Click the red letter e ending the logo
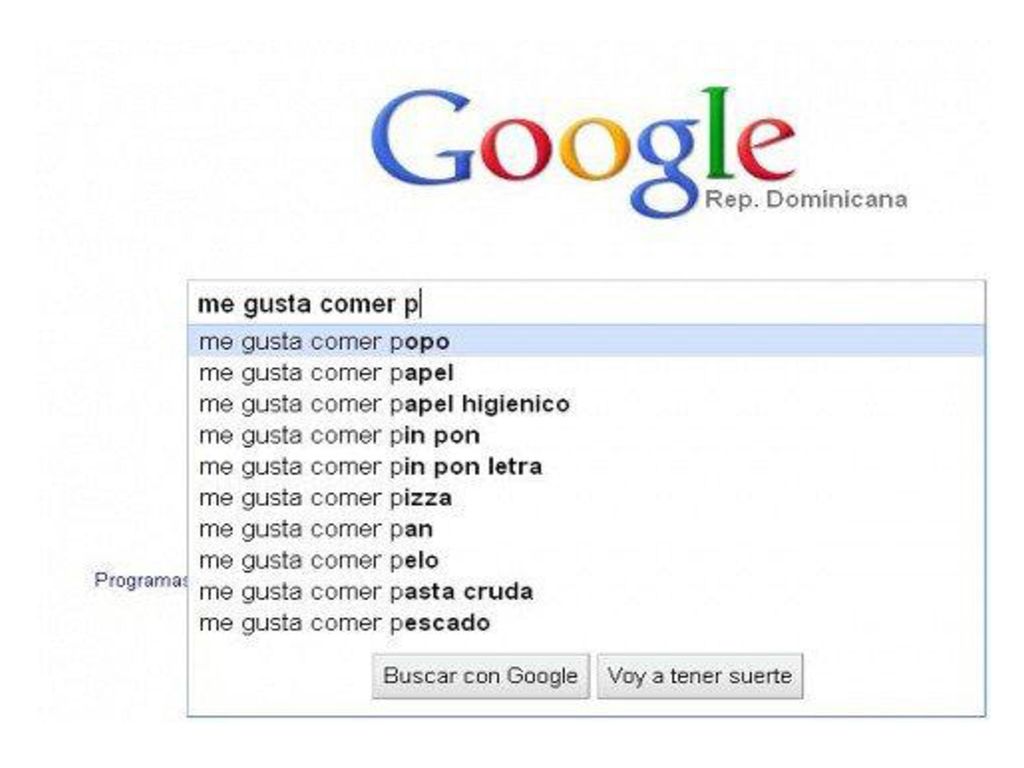 pos(767,149)
